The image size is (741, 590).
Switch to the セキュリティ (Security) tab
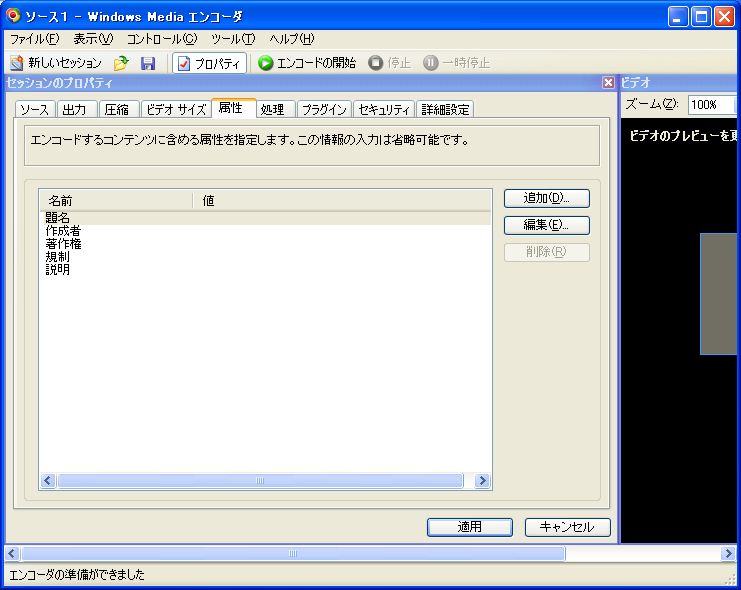384,110
